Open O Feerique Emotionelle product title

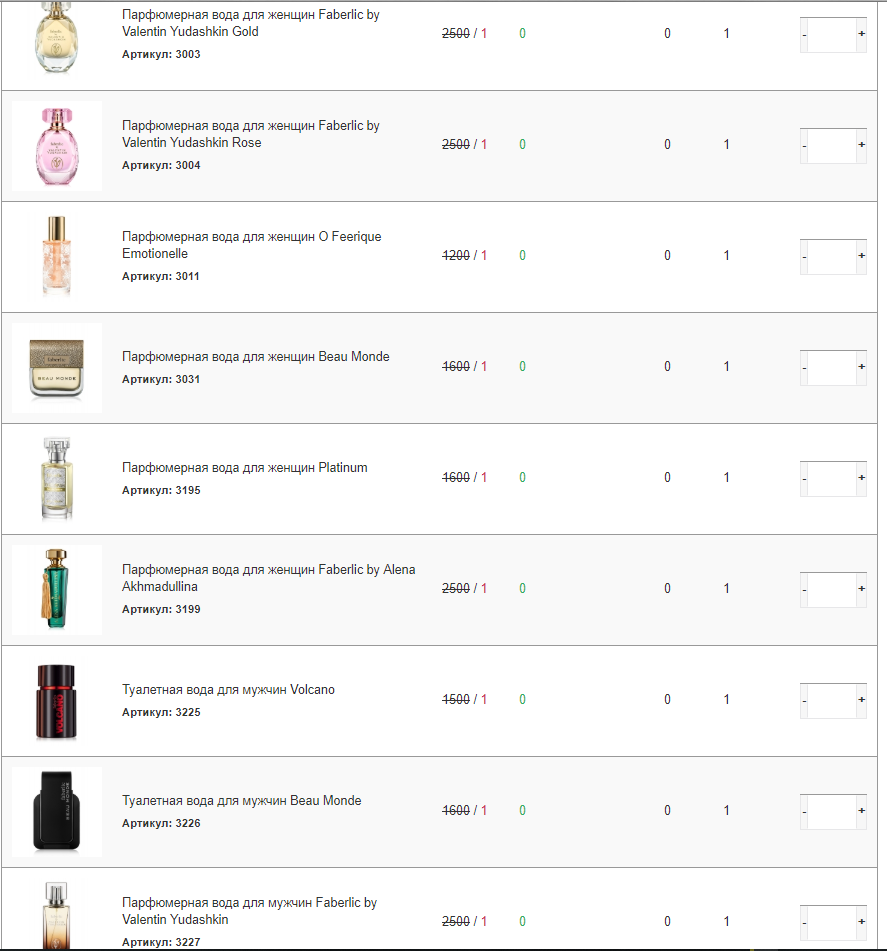[252, 245]
